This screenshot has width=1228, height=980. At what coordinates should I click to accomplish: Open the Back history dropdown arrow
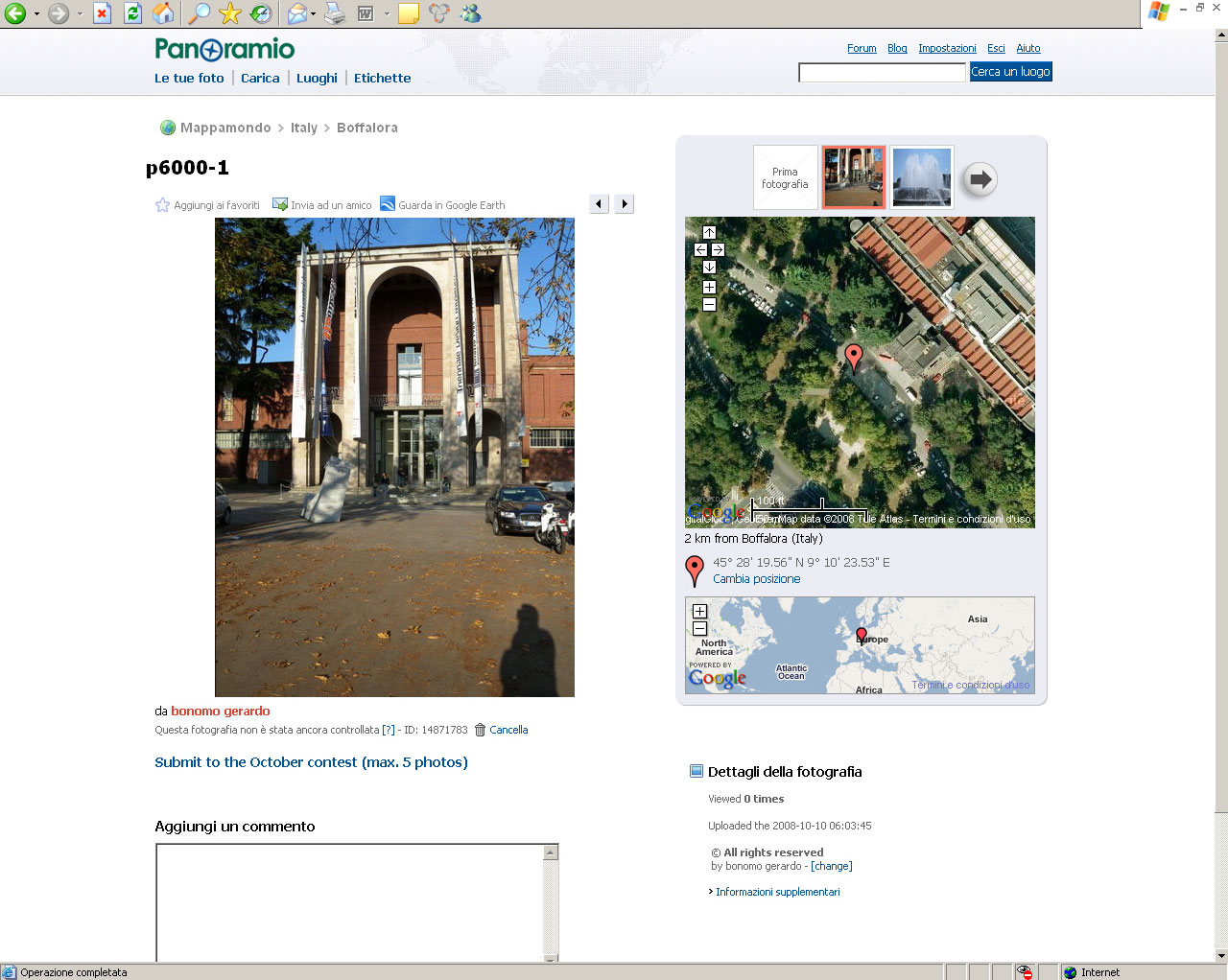tap(36, 14)
